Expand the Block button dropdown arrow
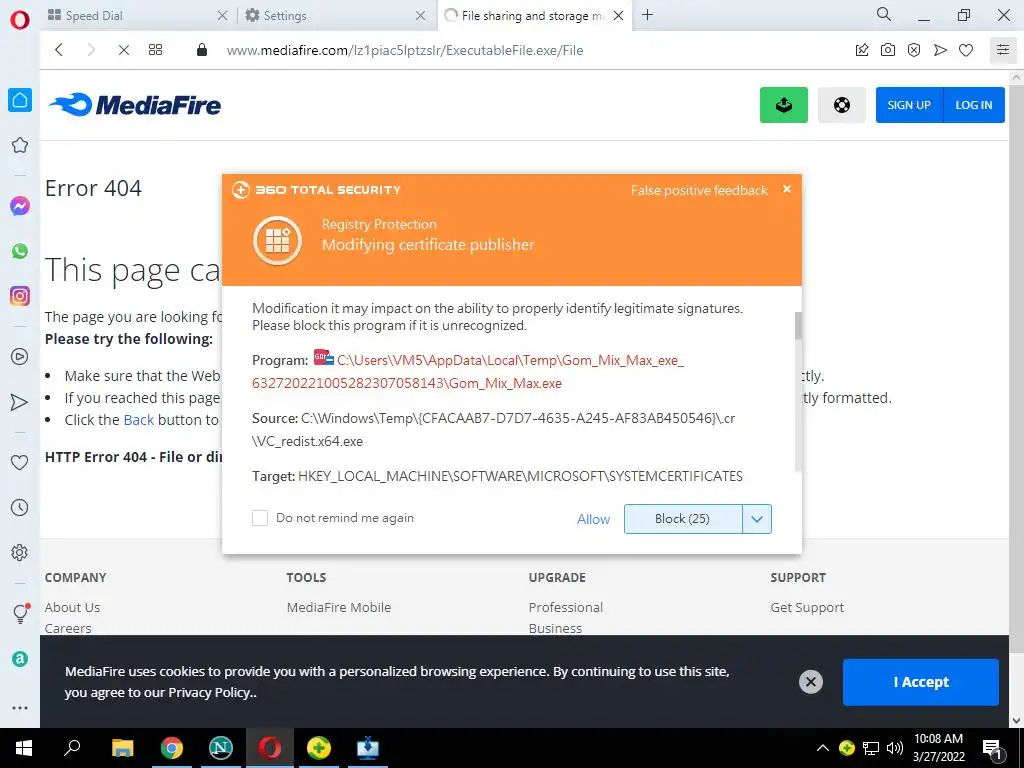1024x768 pixels. point(757,519)
